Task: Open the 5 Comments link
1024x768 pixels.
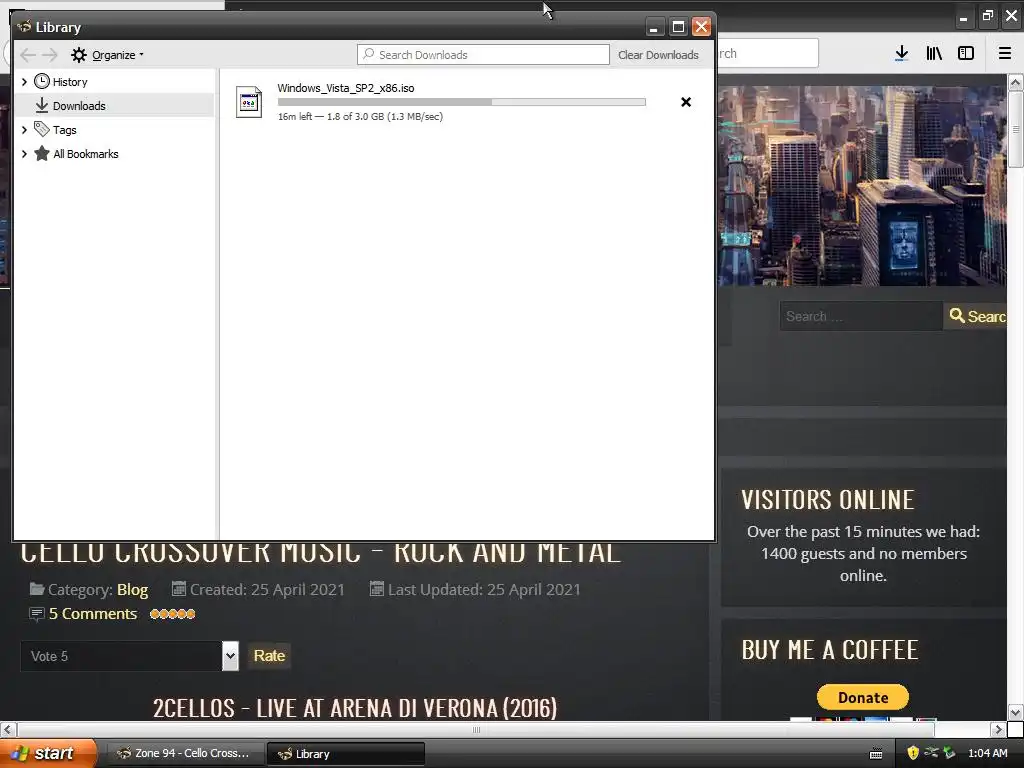Action: [93, 614]
